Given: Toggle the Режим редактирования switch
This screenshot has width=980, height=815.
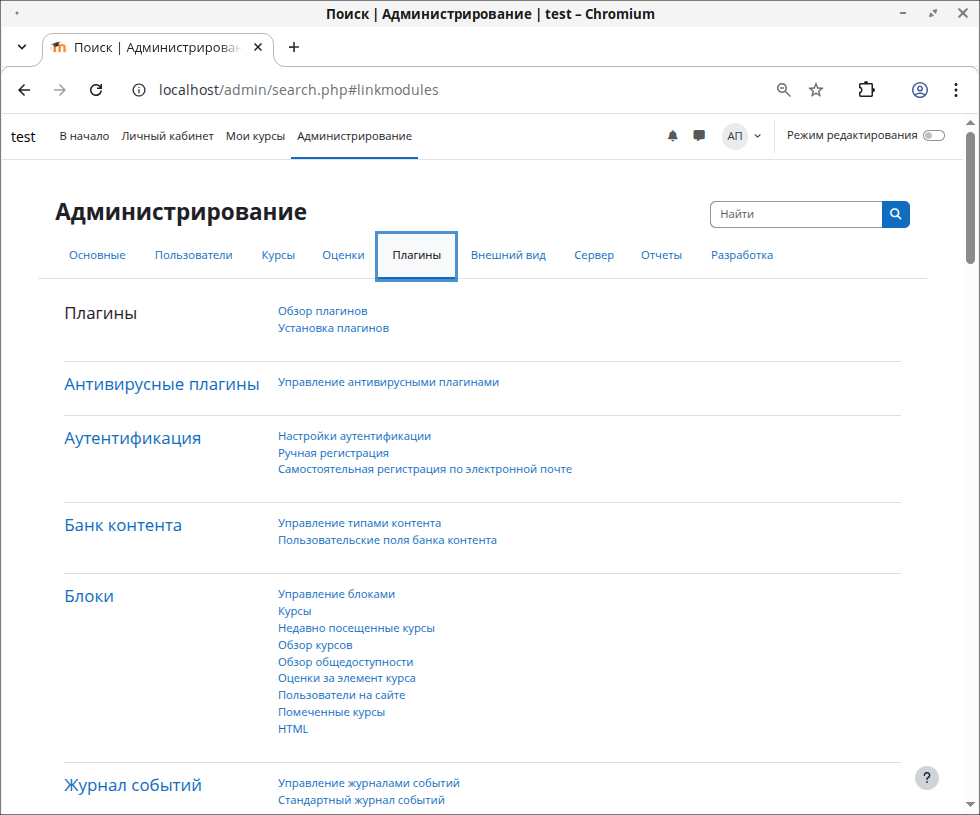Looking at the screenshot, I should [933, 136].
